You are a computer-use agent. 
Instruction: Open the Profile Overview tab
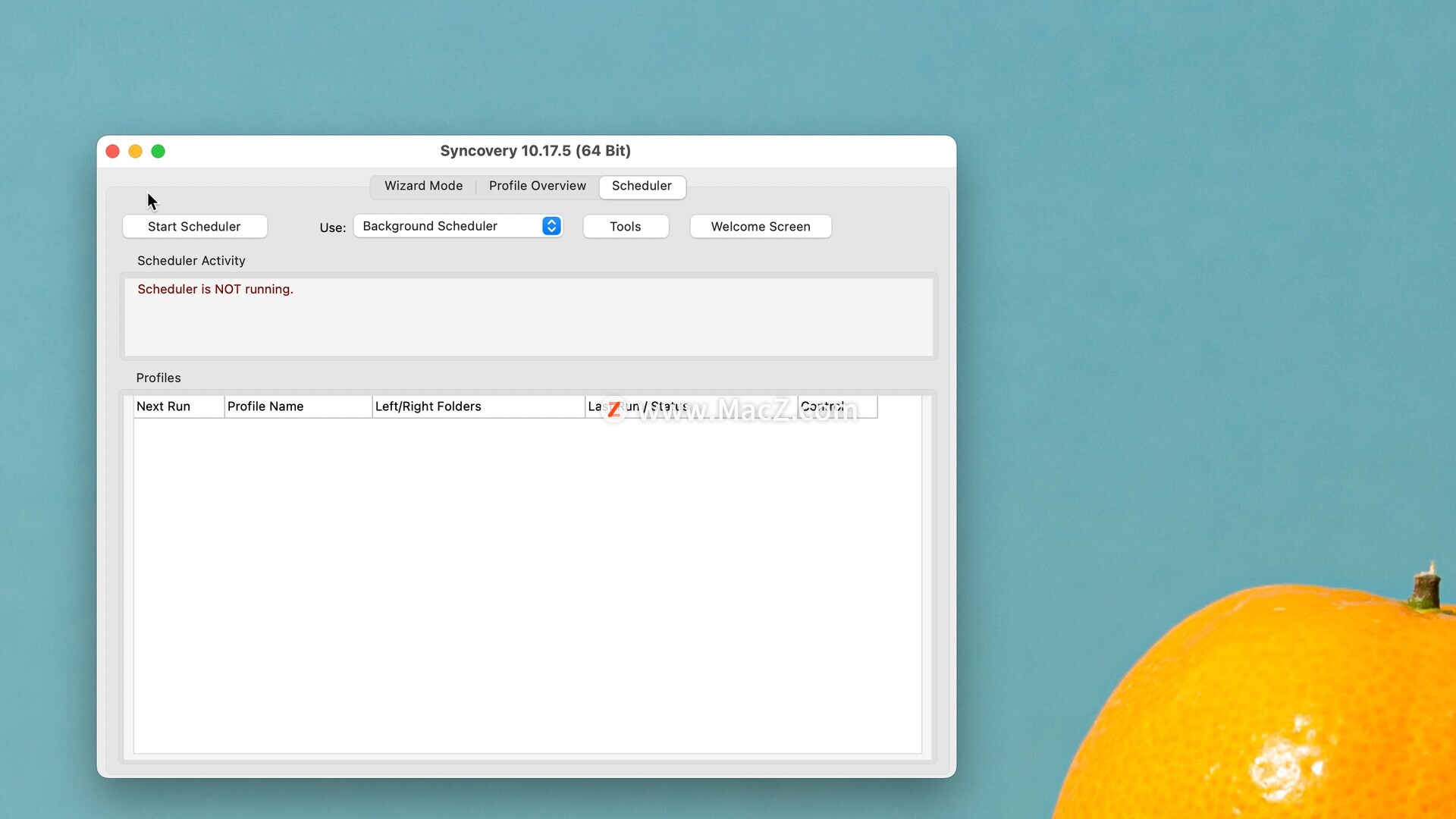[537, 186]
